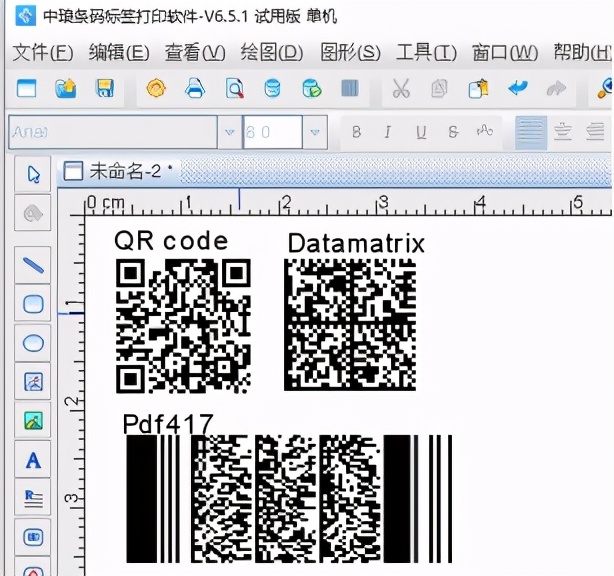Open the 工具(T) menu
This screenshot has width=614, height=576.
426,52
